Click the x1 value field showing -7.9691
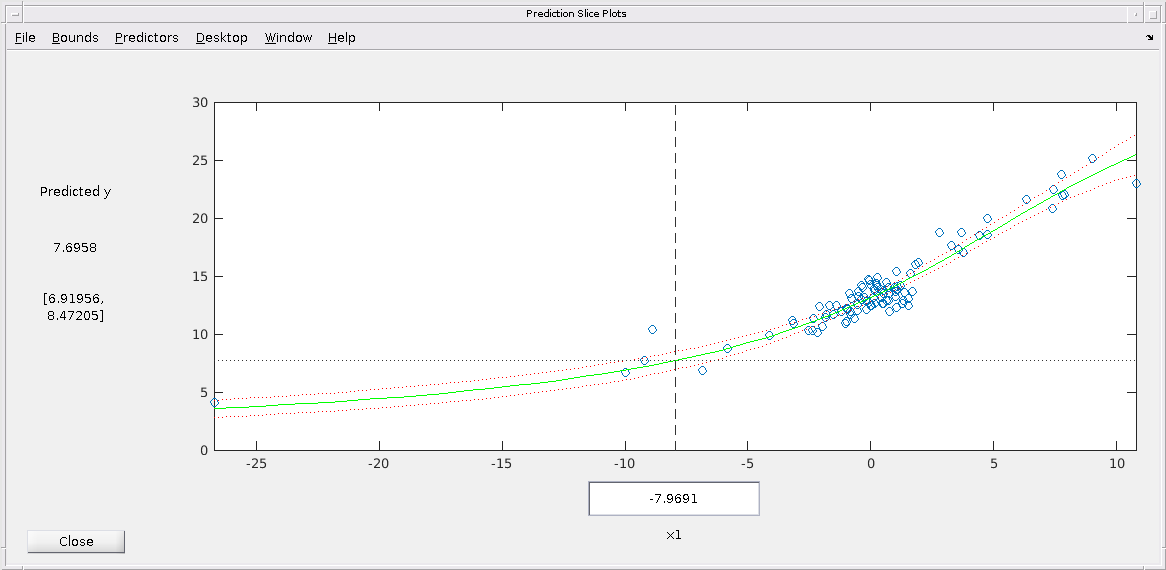This screenshot has width=1166, height=570. click(x=674, y=499)
